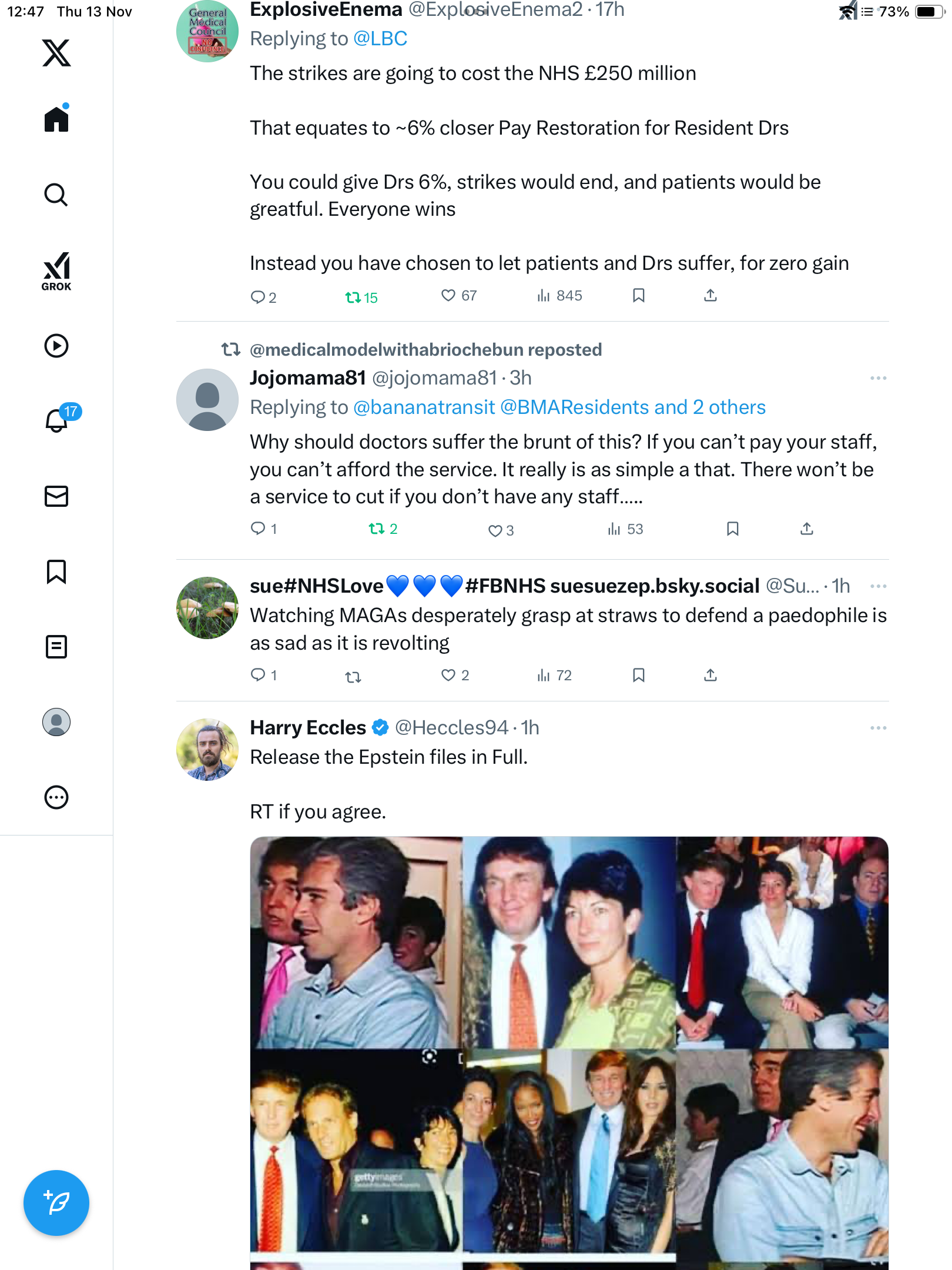Open the Grok assistant in sidebar
Viewport: 952px width, 1270px height.
[56, 272]
